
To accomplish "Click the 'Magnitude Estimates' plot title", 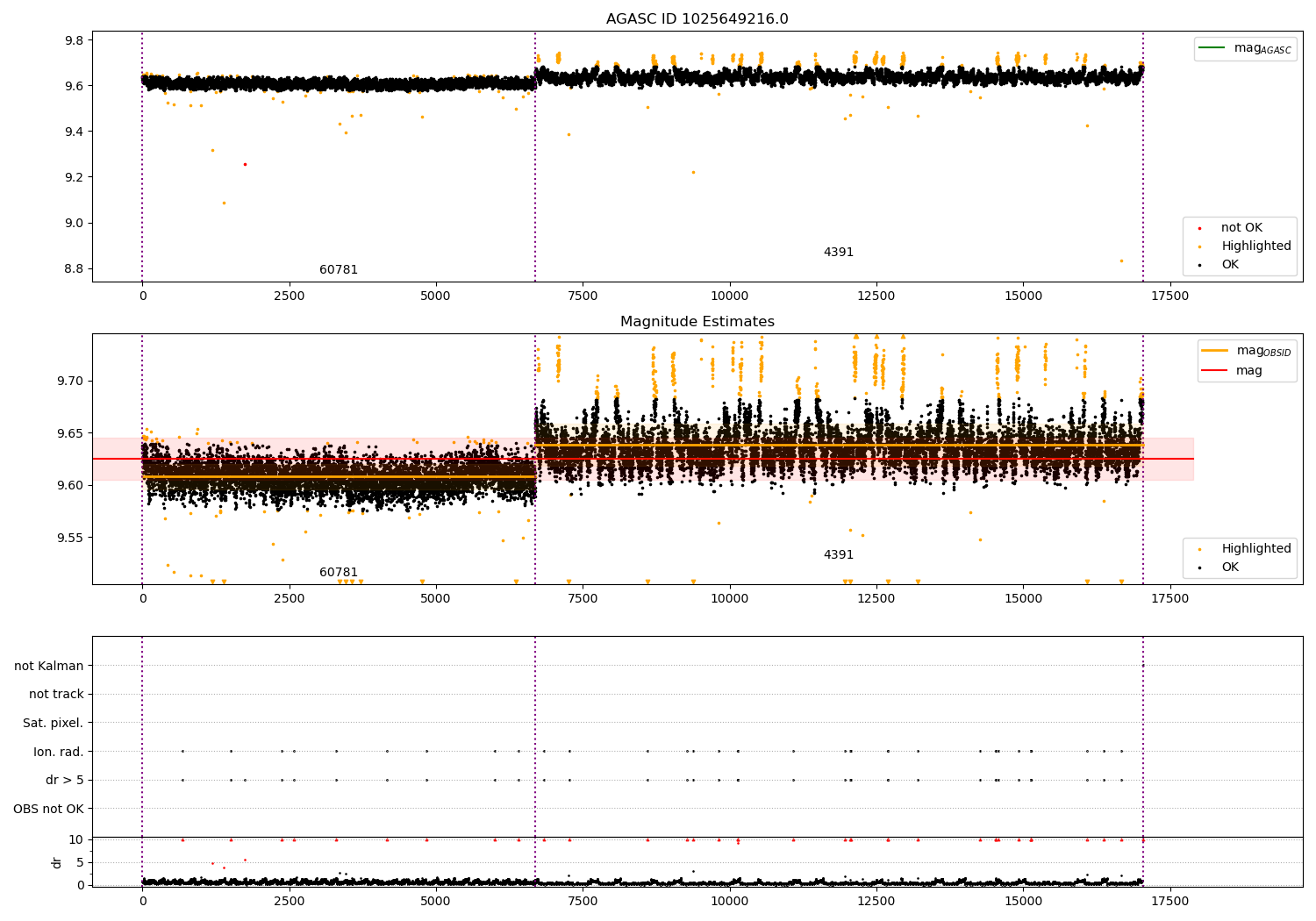I will click(697, 322).
